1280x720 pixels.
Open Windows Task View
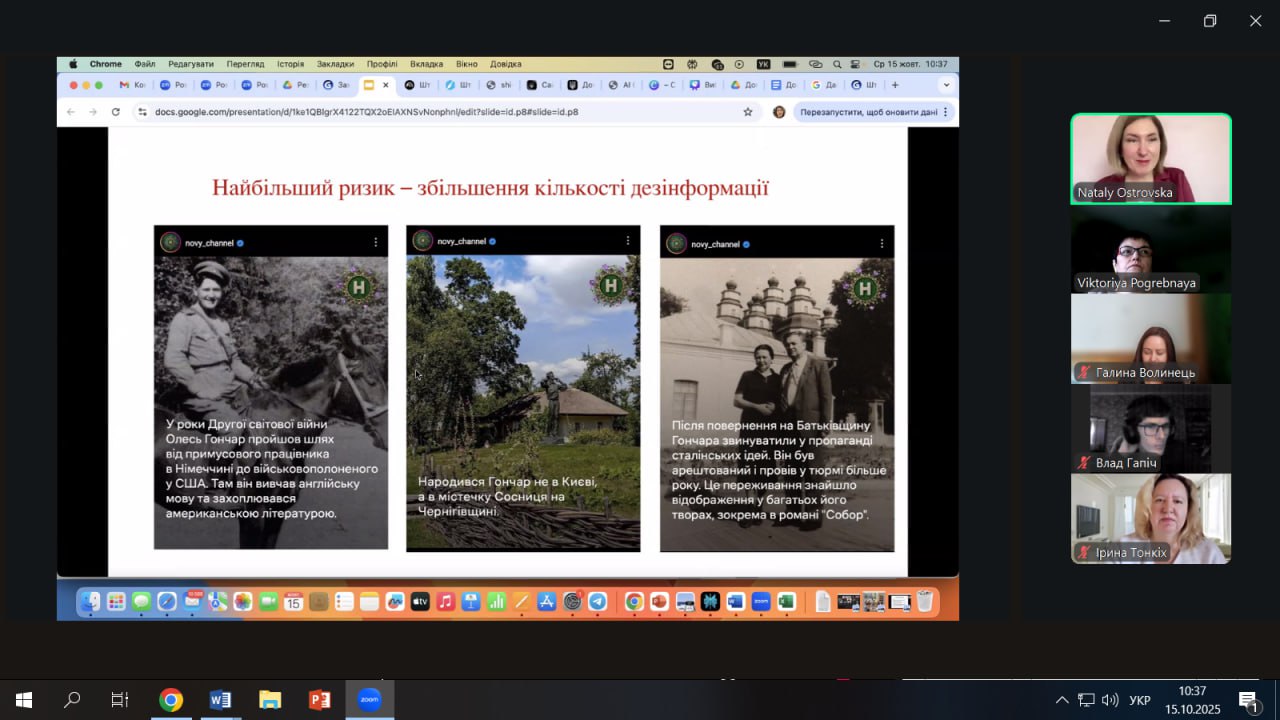tap(120, 700)
